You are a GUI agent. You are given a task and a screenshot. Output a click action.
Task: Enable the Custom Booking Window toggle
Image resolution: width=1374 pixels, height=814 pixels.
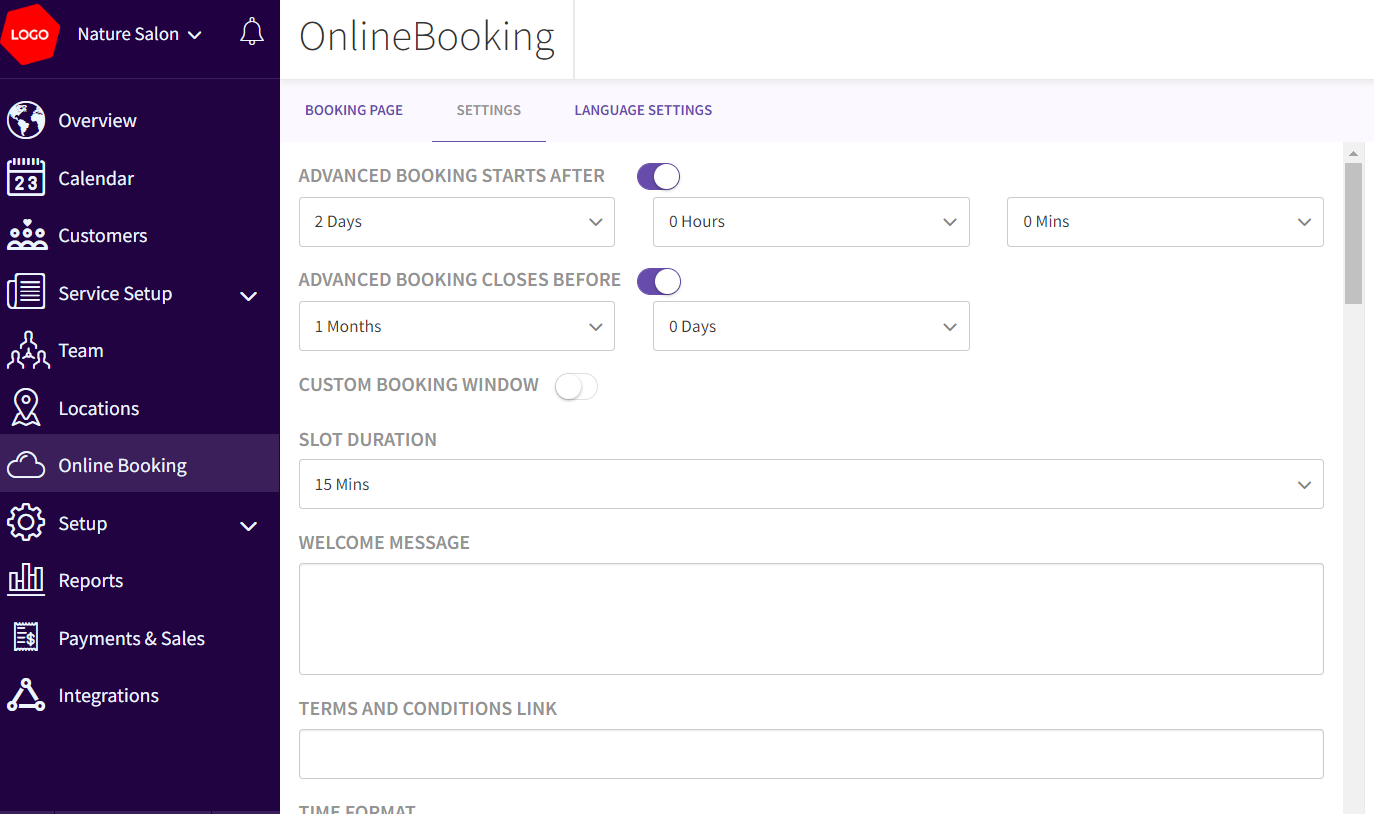576,385
